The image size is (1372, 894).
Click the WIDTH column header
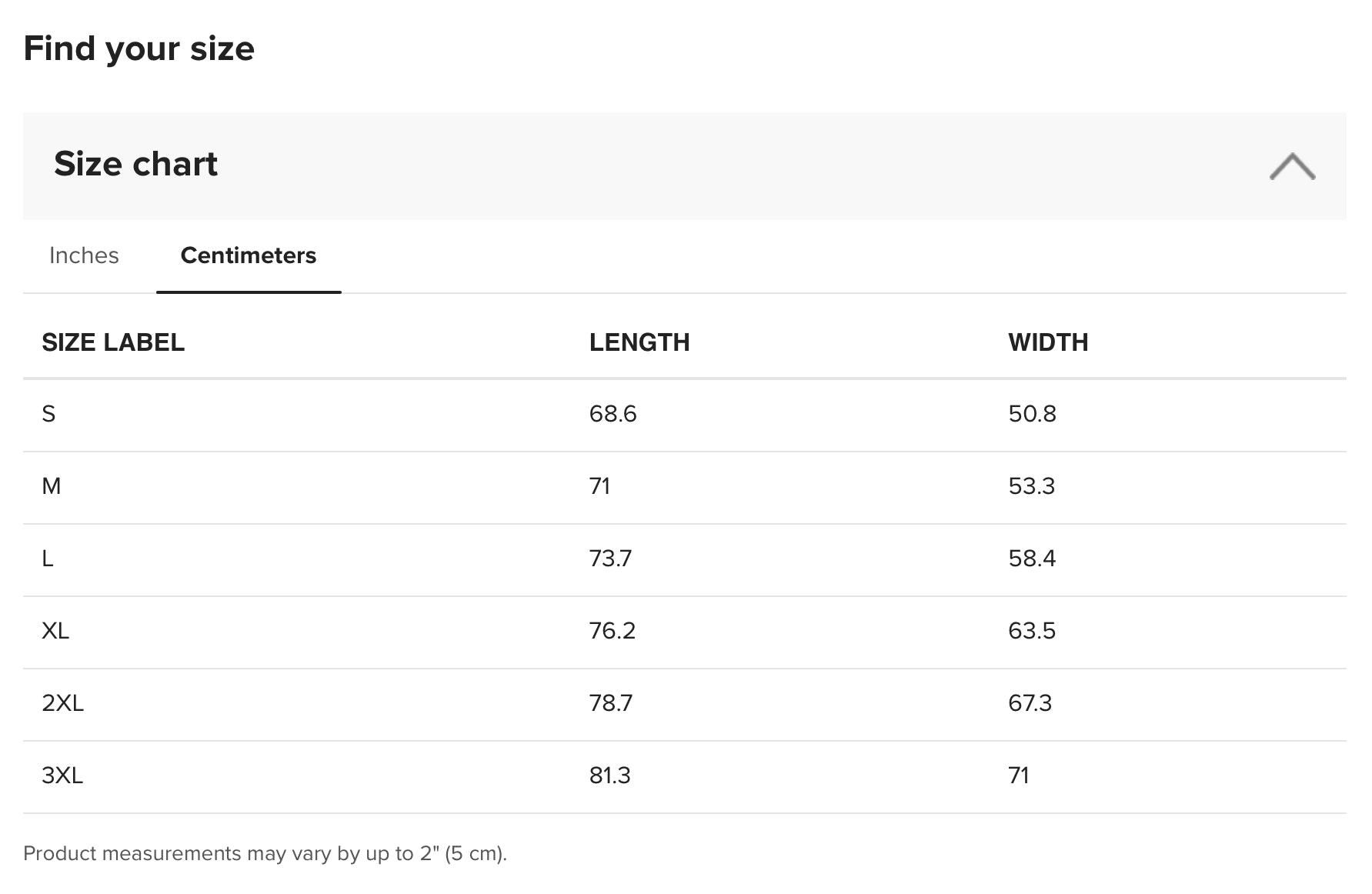pyautogui.click(x=1047, y=342)
